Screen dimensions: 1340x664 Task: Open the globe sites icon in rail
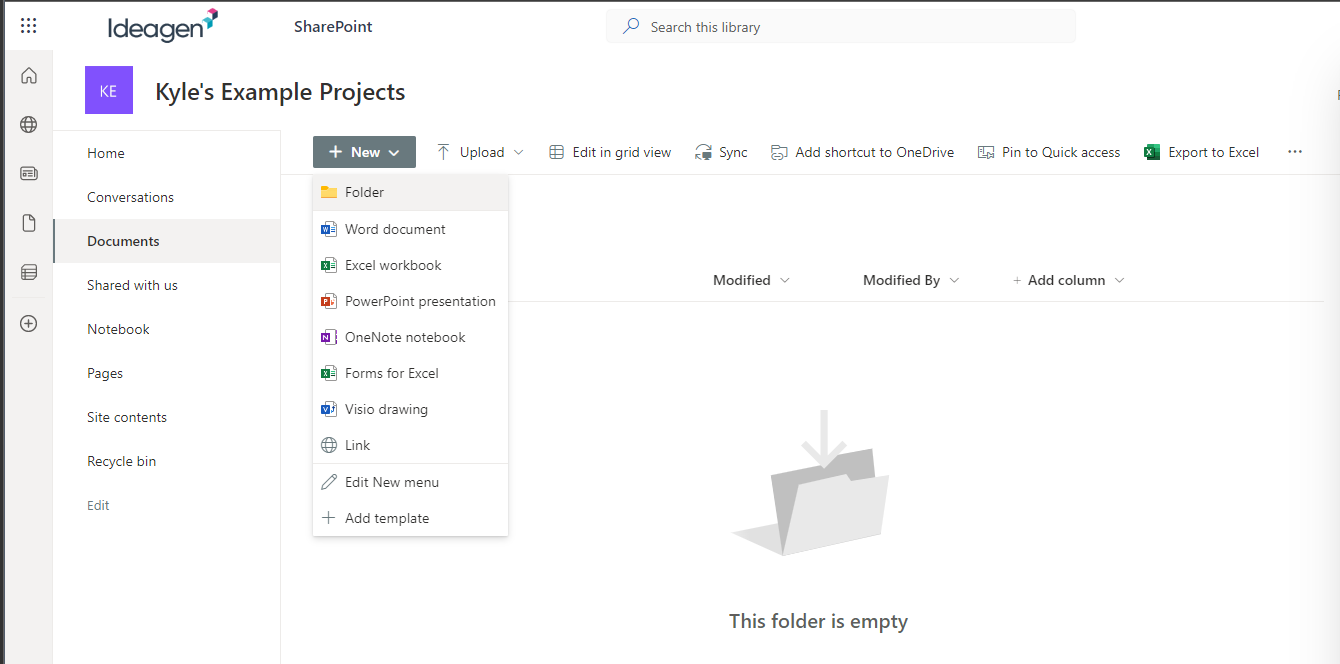tap(29, 125)
